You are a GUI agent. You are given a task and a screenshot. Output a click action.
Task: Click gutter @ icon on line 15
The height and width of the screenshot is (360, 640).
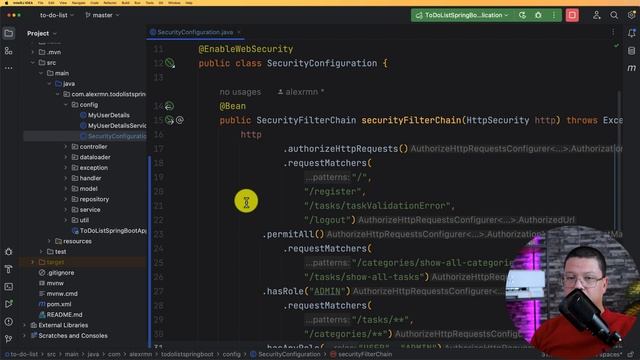180,120
